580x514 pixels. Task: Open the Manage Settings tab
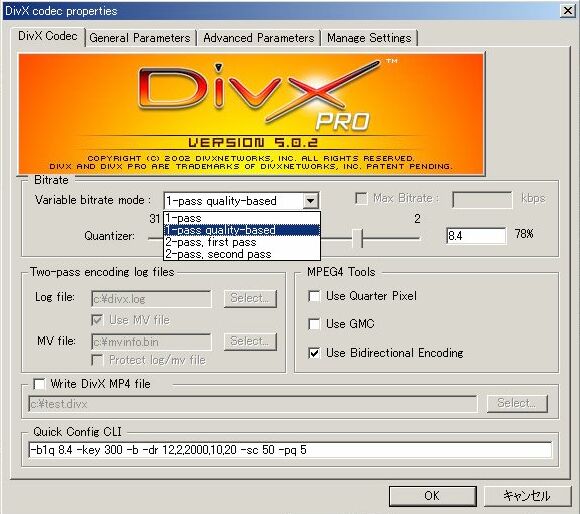click(369, 38)
